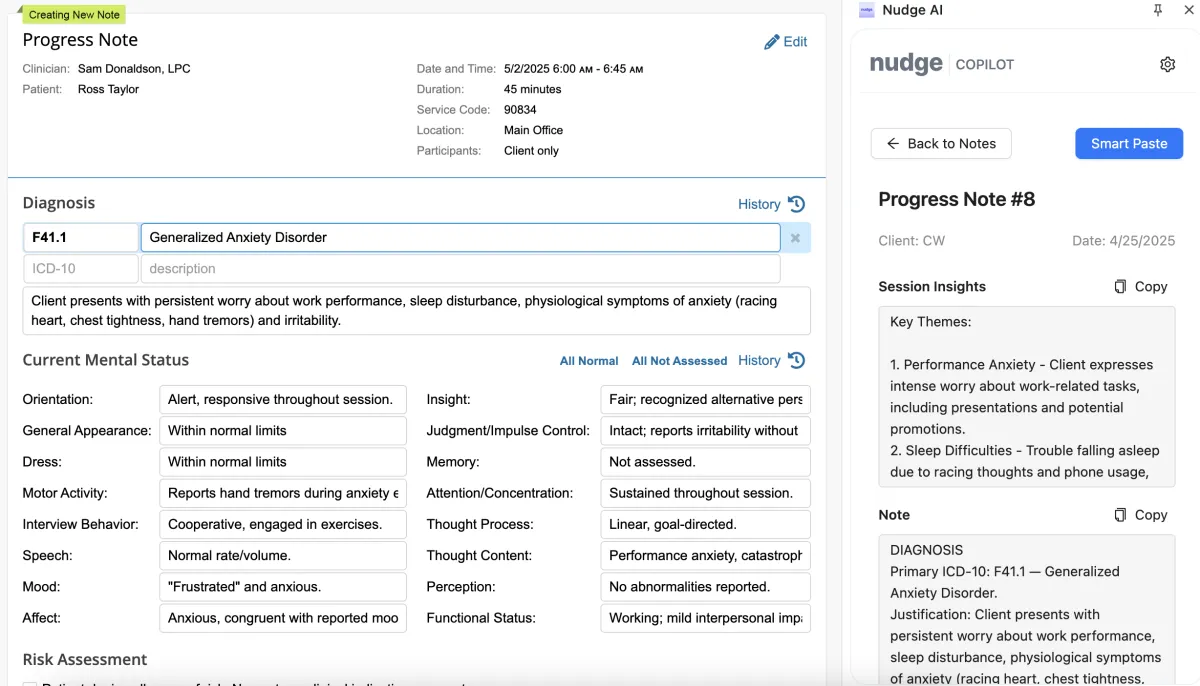Open the Diagnosis History link
The height and width of the screenshot is (686, 1200).
point(759,204)
